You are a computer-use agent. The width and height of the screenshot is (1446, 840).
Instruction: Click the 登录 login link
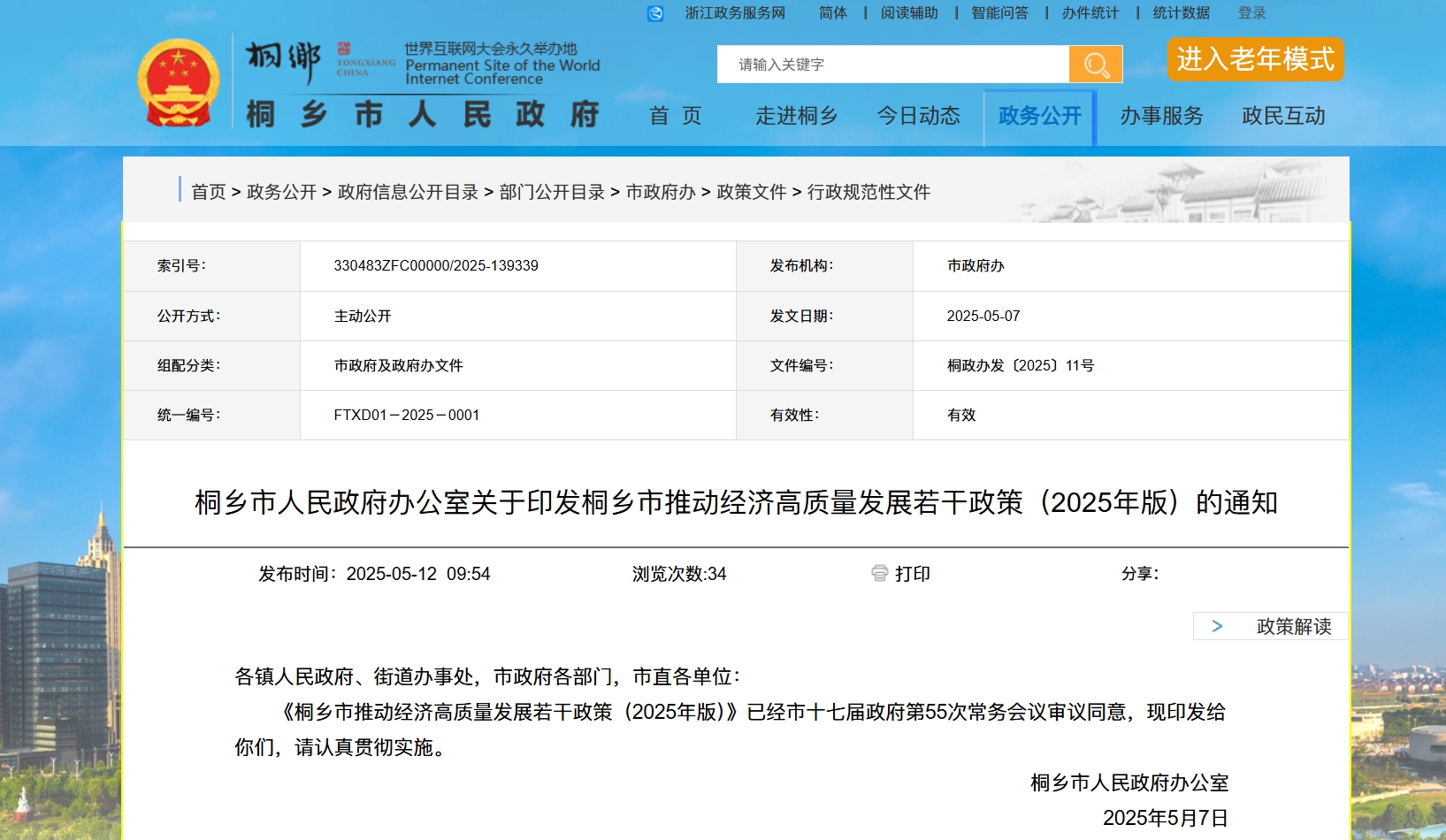[1251, 13]
